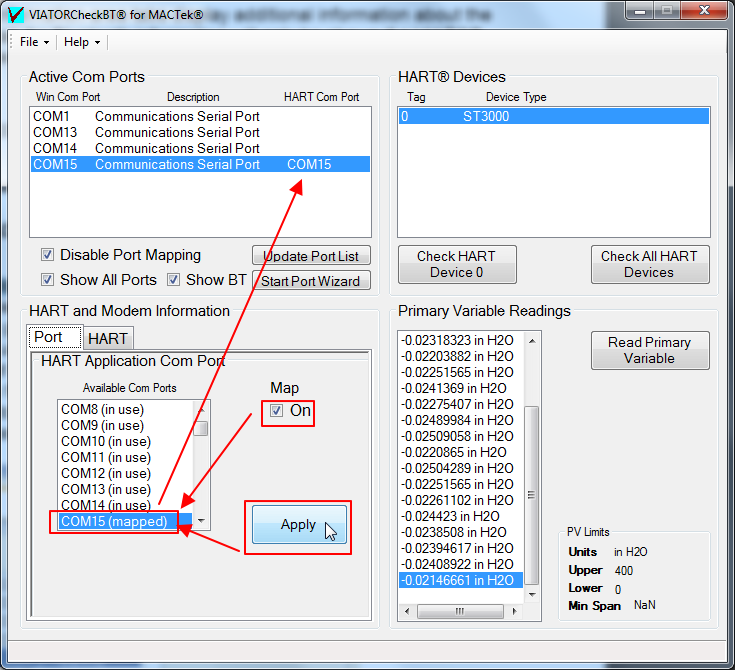
Task: Click the Apply button
Action: coord(299,525)
